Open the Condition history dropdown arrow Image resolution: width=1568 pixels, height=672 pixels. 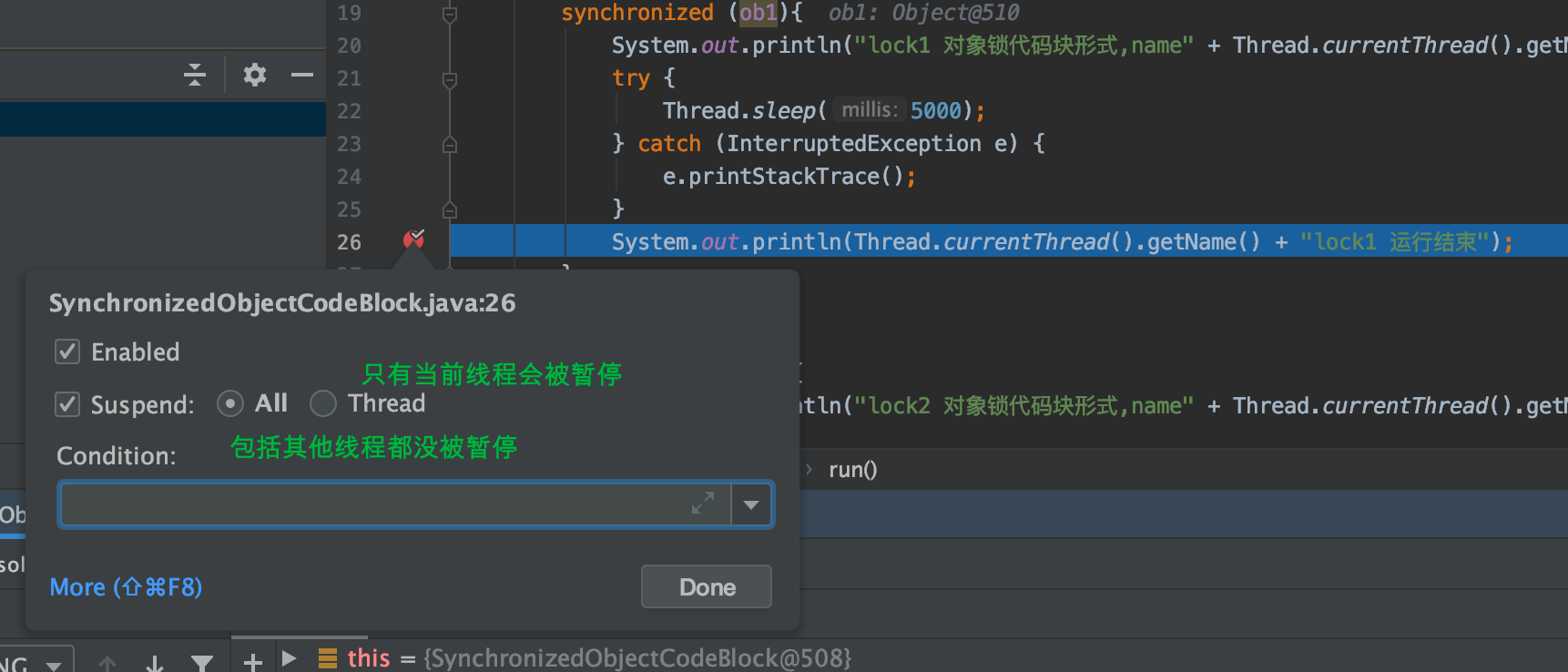coord(752,504)
